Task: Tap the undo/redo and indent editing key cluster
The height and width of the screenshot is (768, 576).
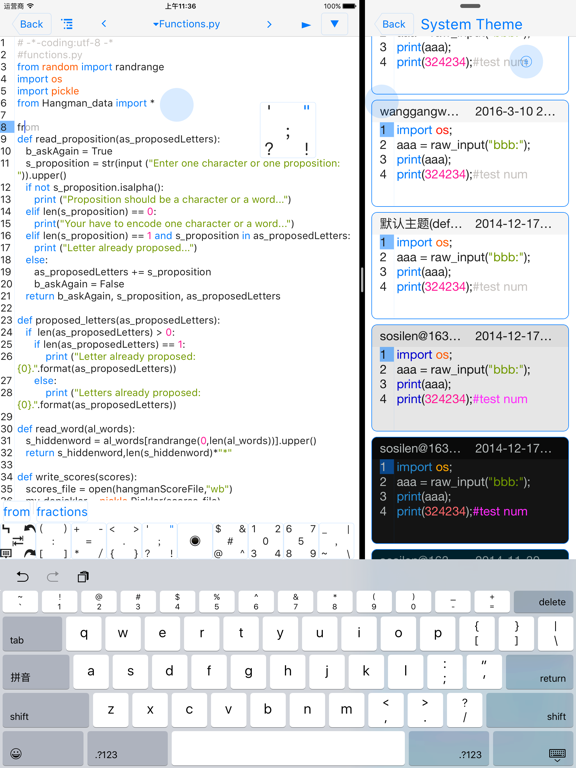Action: click(x=18, y=541)
